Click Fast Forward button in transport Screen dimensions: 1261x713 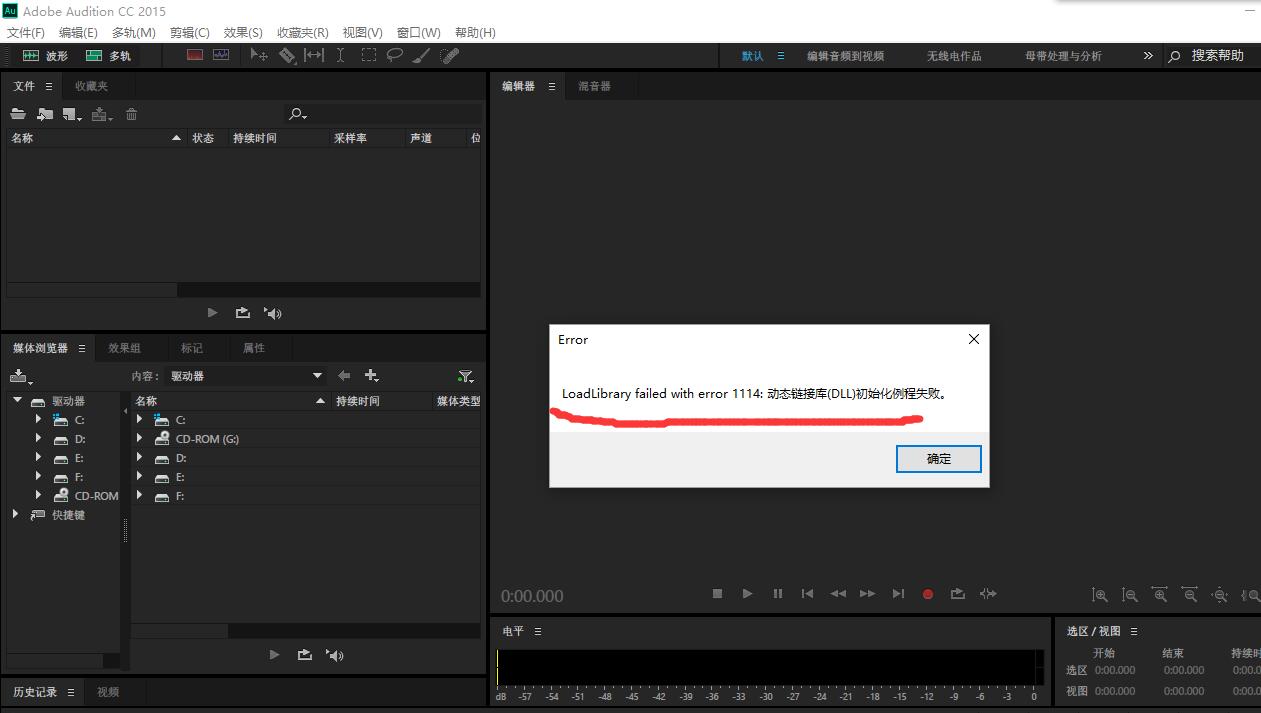(x=868, y=593)
